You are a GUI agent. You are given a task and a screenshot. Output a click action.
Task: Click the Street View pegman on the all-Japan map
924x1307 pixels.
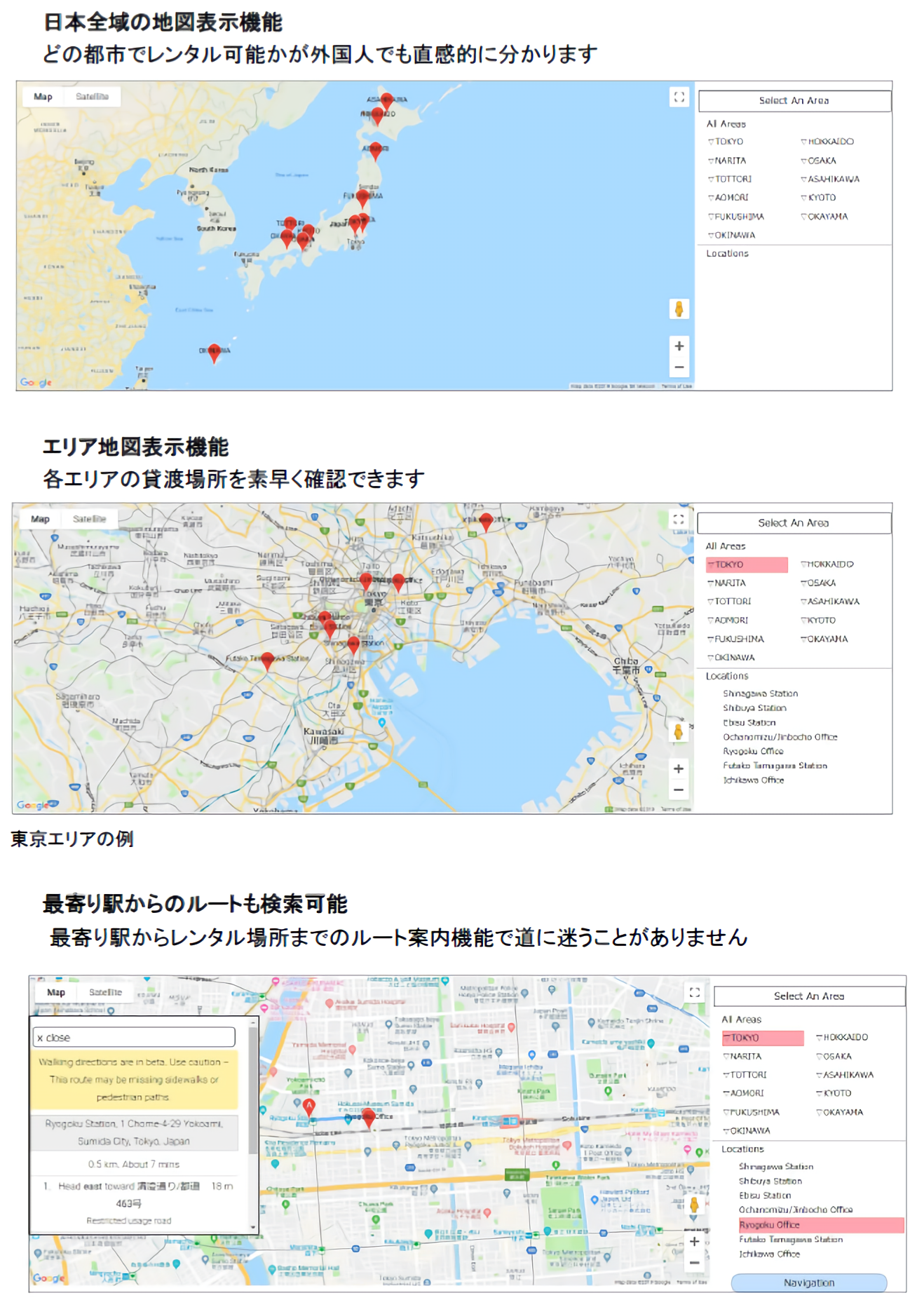coord(679,309)
